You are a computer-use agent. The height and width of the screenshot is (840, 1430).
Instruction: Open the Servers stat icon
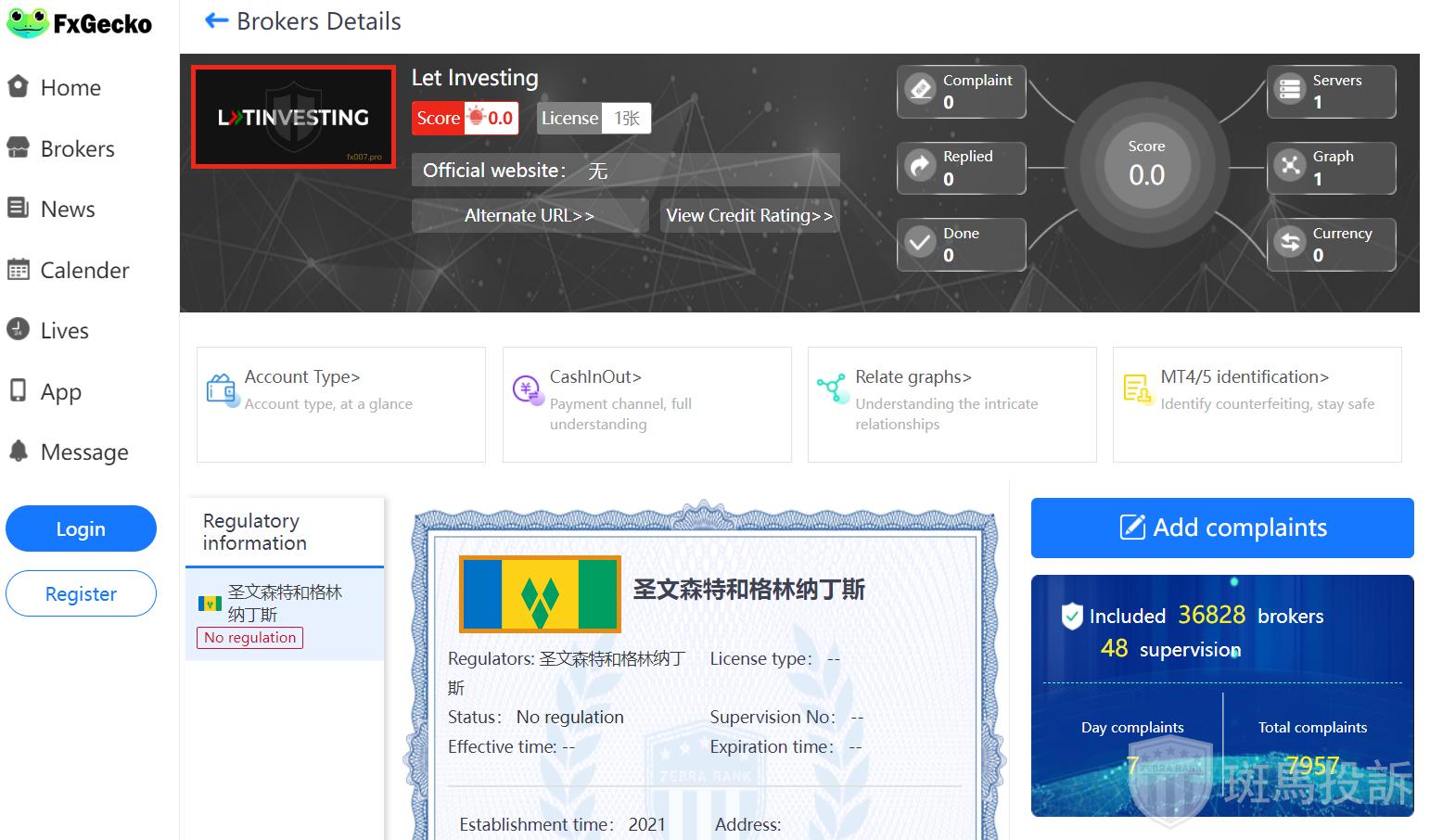pyautogui.click(x=1290, y=90)
